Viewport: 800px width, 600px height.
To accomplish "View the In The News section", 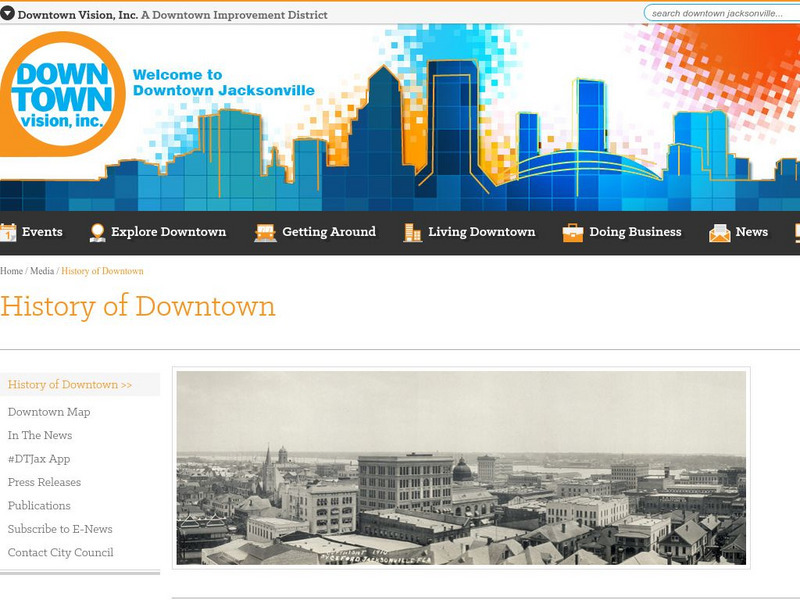I will [40, 434].
